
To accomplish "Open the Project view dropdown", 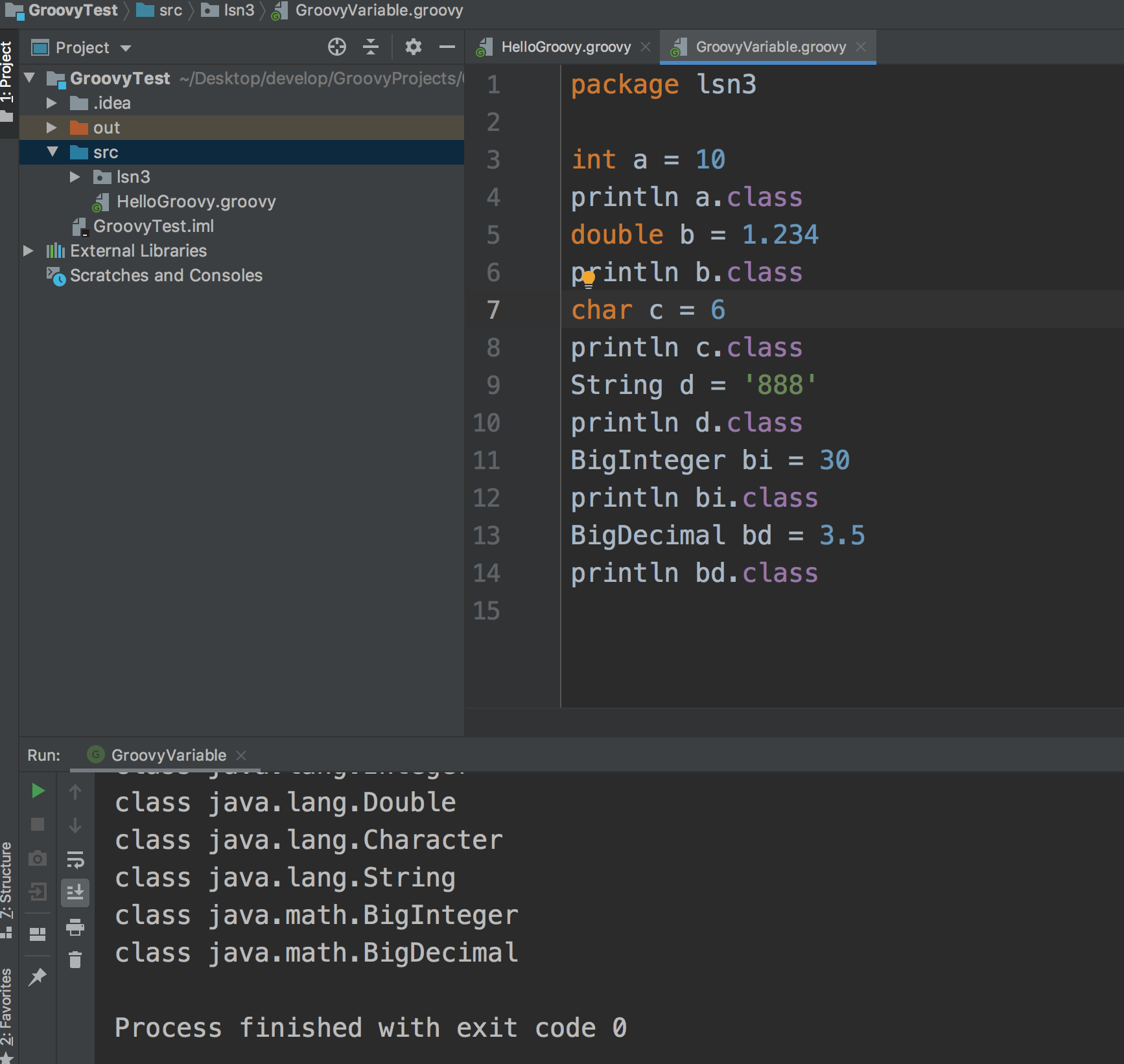I will coord(126,48).
